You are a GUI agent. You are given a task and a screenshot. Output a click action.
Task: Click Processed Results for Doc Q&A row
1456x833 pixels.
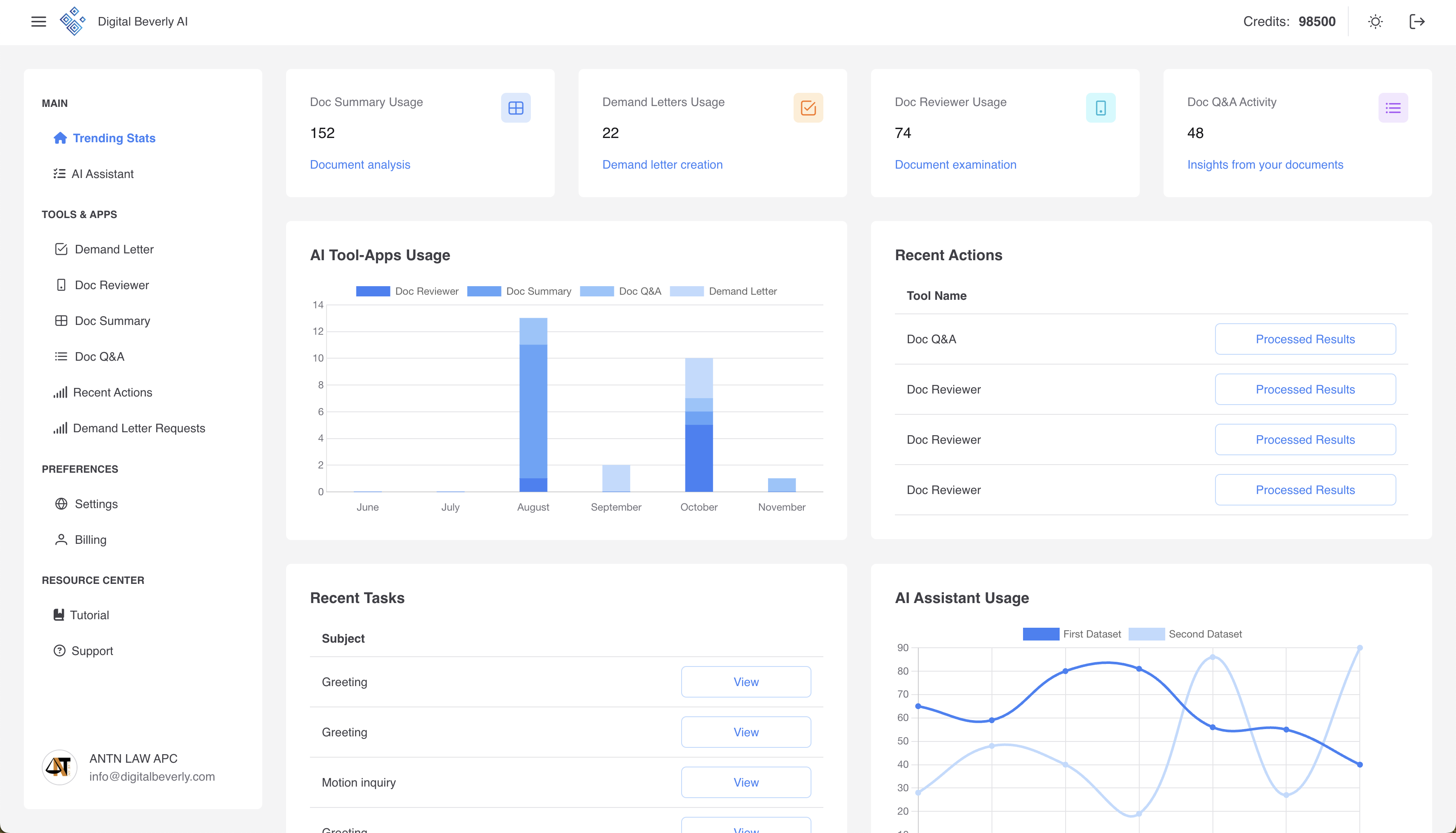[1305, 339]
